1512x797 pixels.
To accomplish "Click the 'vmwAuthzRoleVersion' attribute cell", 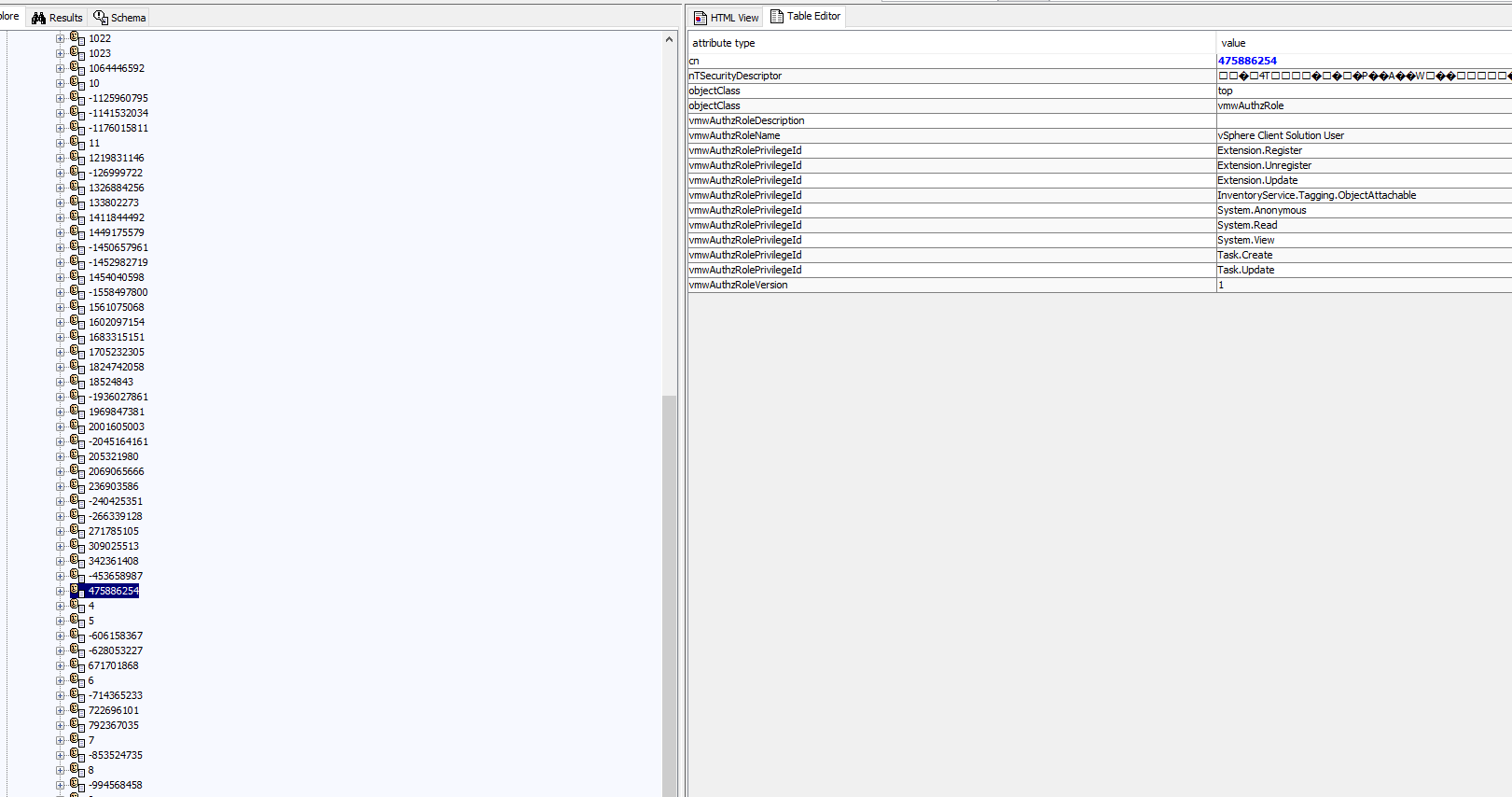I will point(951,285).
